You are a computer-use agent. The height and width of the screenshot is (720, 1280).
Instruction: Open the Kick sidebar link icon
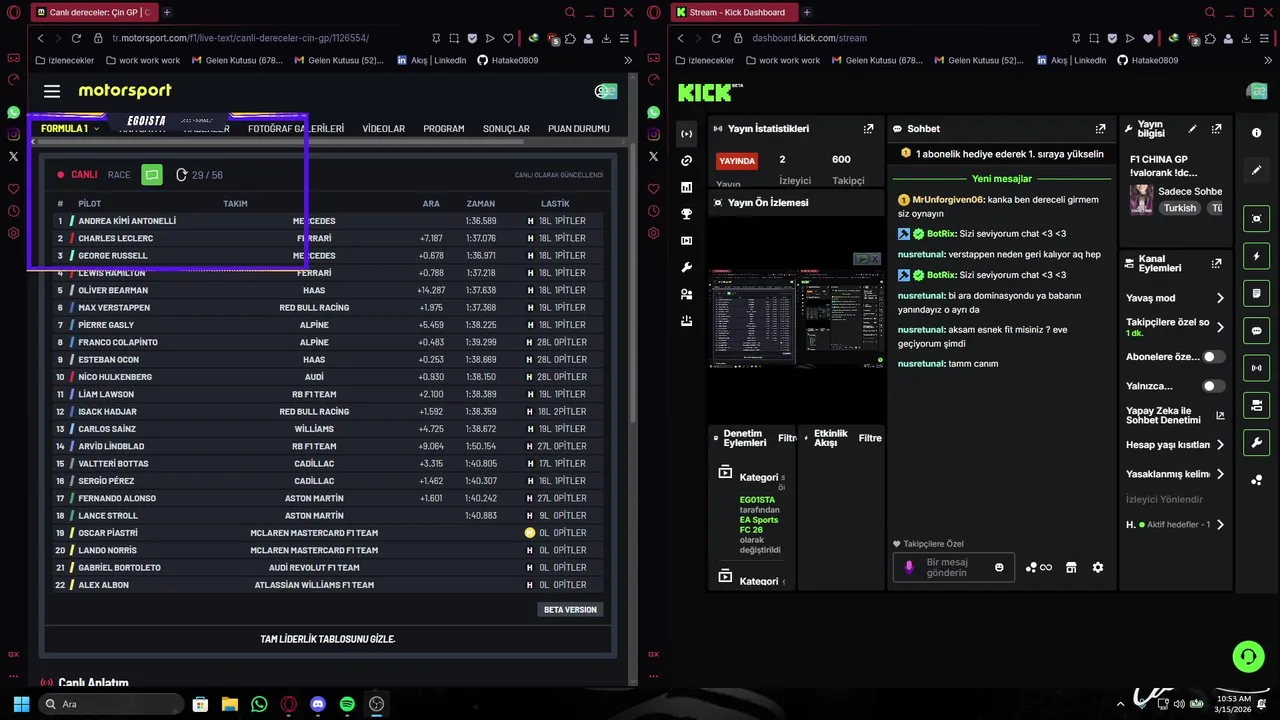point(686,160)
